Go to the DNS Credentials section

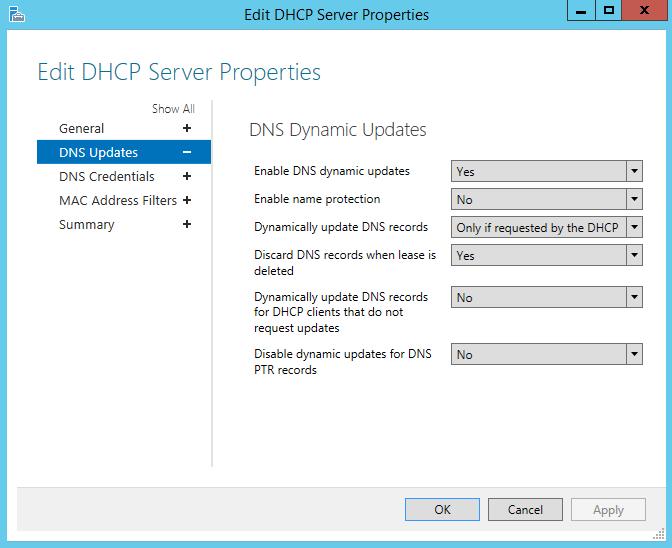pyautogui.click(x=107, y=176)
